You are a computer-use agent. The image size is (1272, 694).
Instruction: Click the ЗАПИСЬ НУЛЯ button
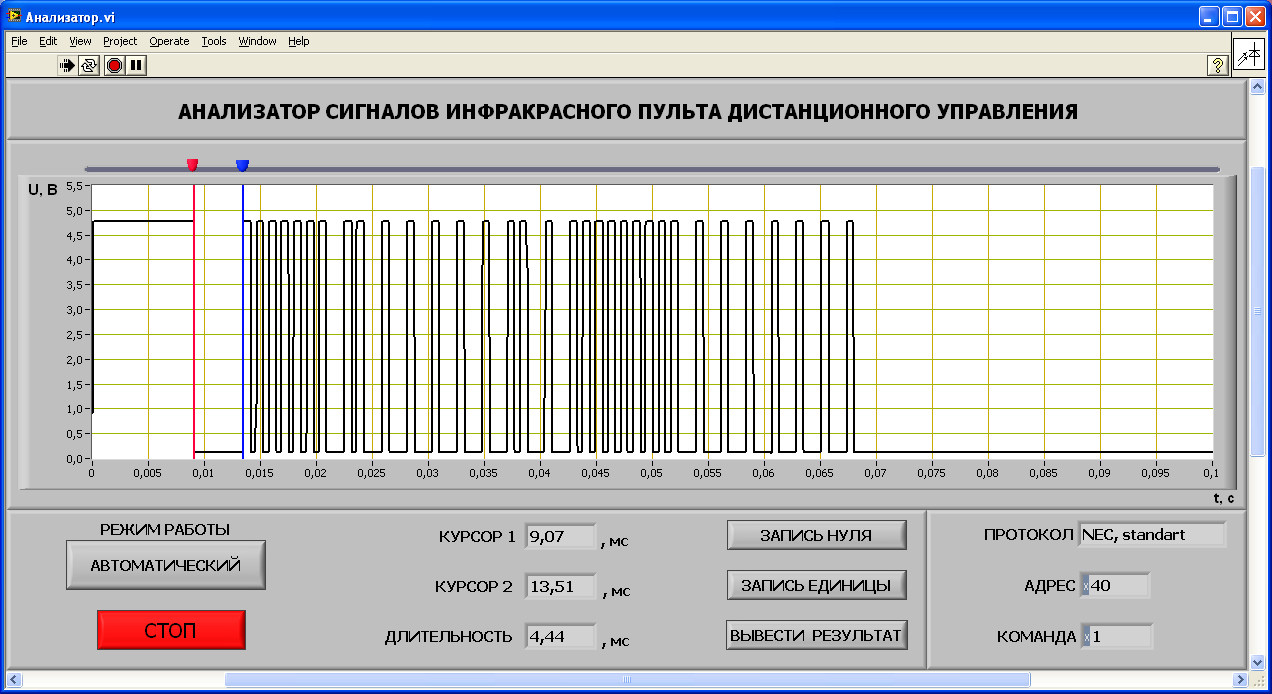pyautogui.click(x=816, y=535)
